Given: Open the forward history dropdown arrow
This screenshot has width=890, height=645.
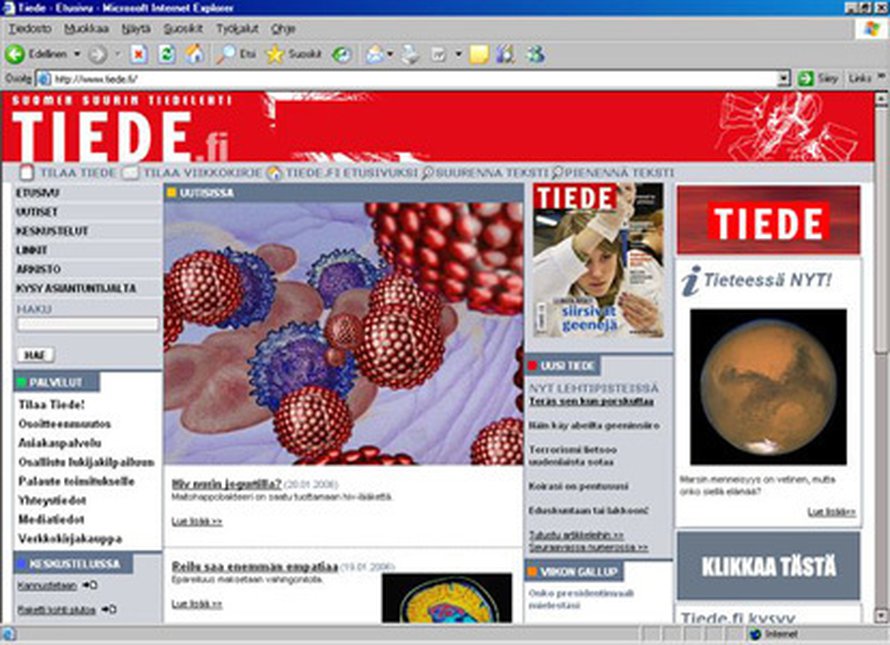Looking at the screenshot, I should click(117, 55).
